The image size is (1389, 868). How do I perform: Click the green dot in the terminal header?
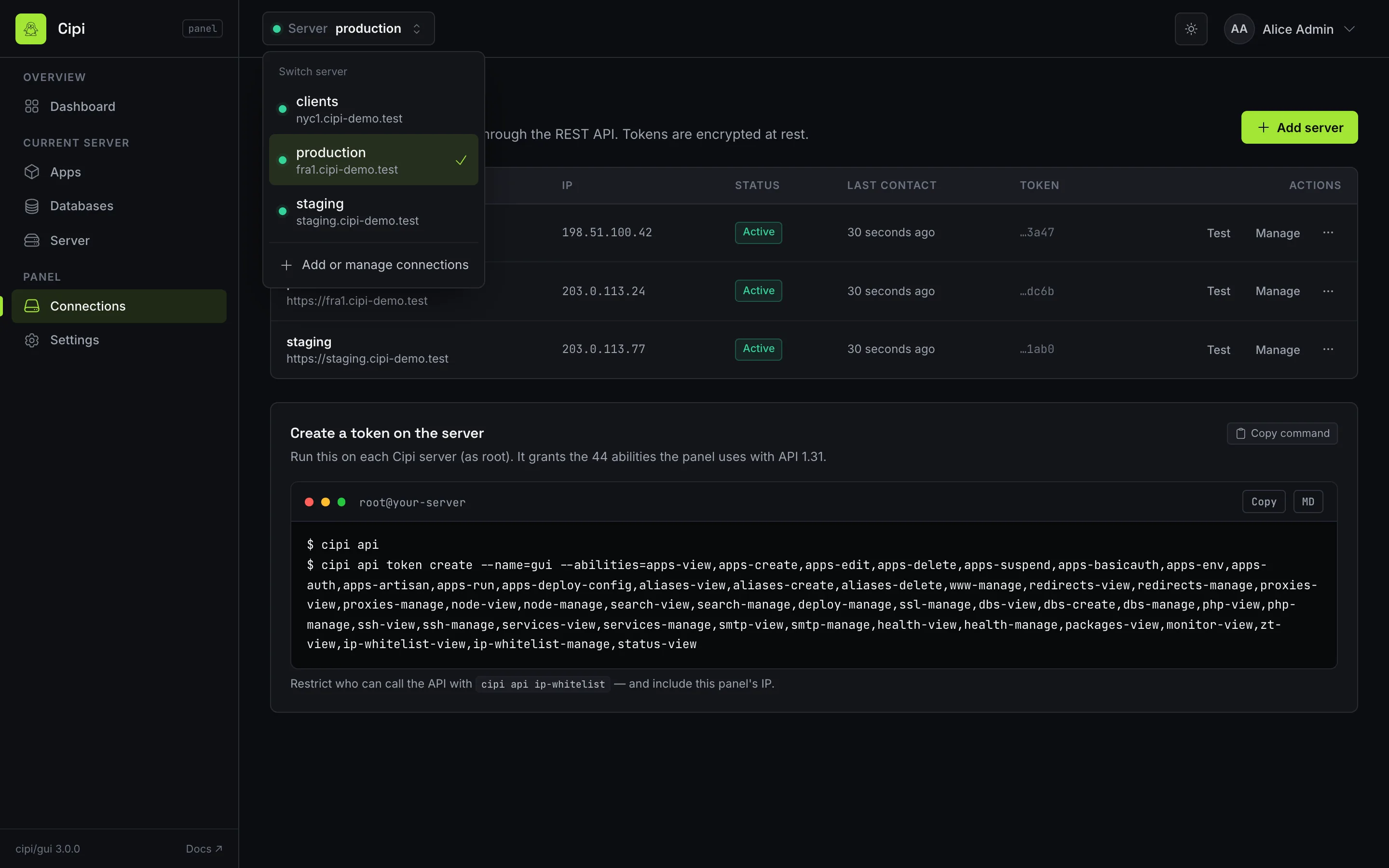pos(341,502)
